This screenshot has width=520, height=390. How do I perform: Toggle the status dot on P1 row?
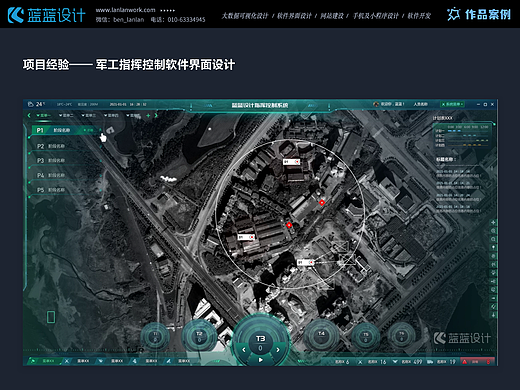[x=85, y=130]
